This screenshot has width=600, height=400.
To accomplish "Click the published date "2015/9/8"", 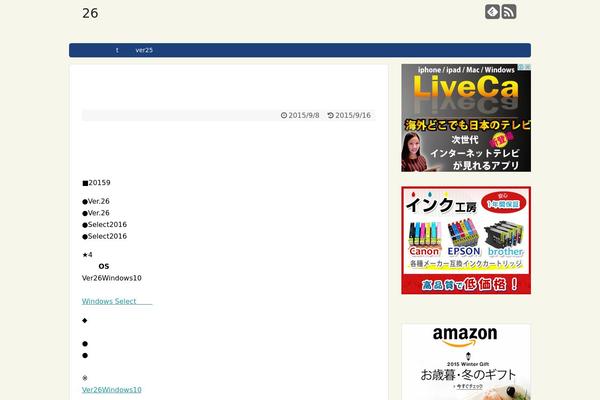I will (304, 115).
